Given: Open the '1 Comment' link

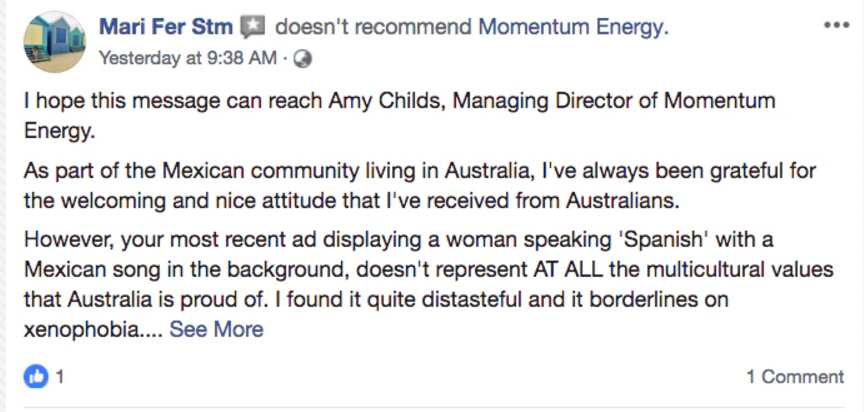Looking at the screenshot, I should pyautogui.click(x=795, y=377).
